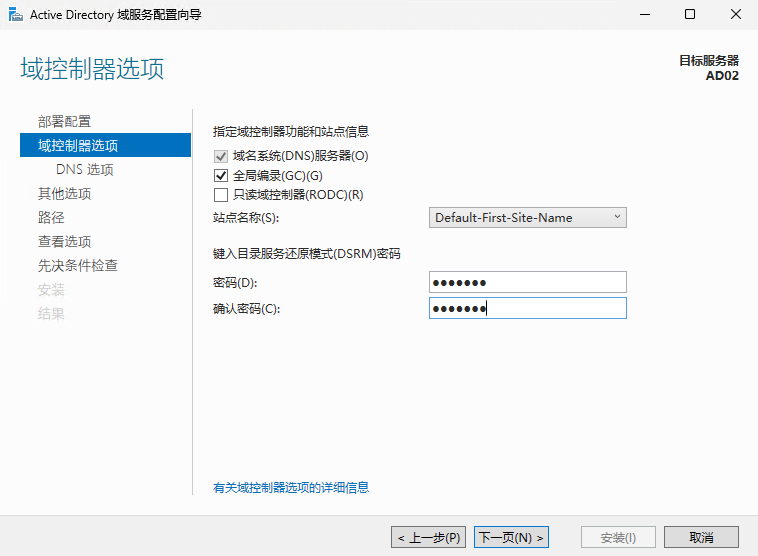Go to the DNS 选项 step

tap(84, 169)
